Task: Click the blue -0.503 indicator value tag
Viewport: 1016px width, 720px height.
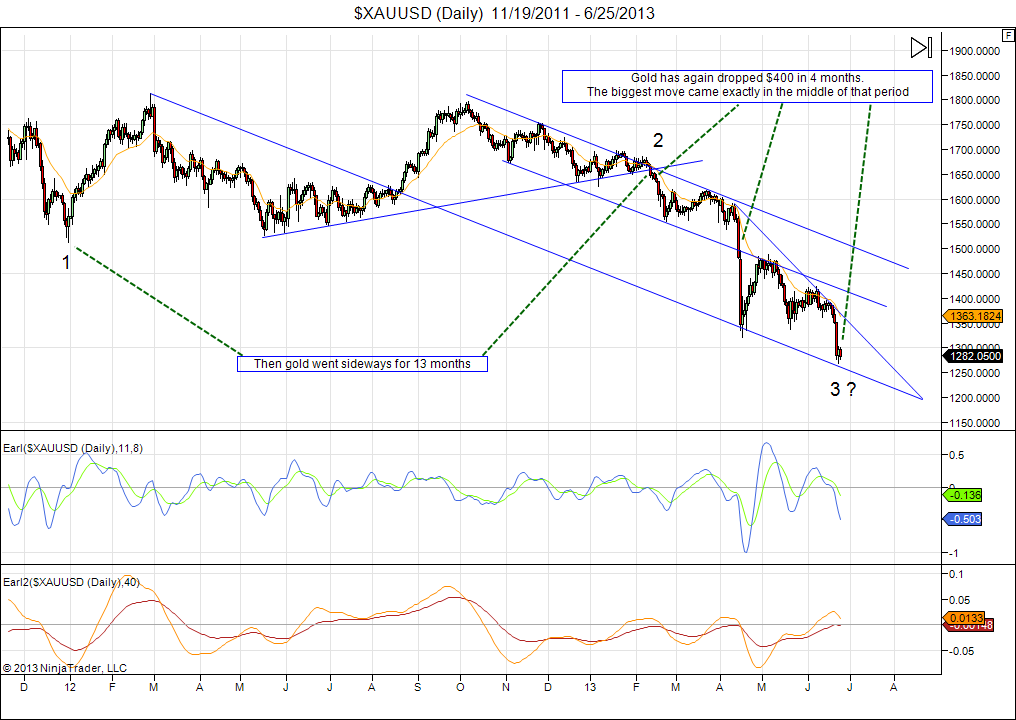Action: click(966, 518)
